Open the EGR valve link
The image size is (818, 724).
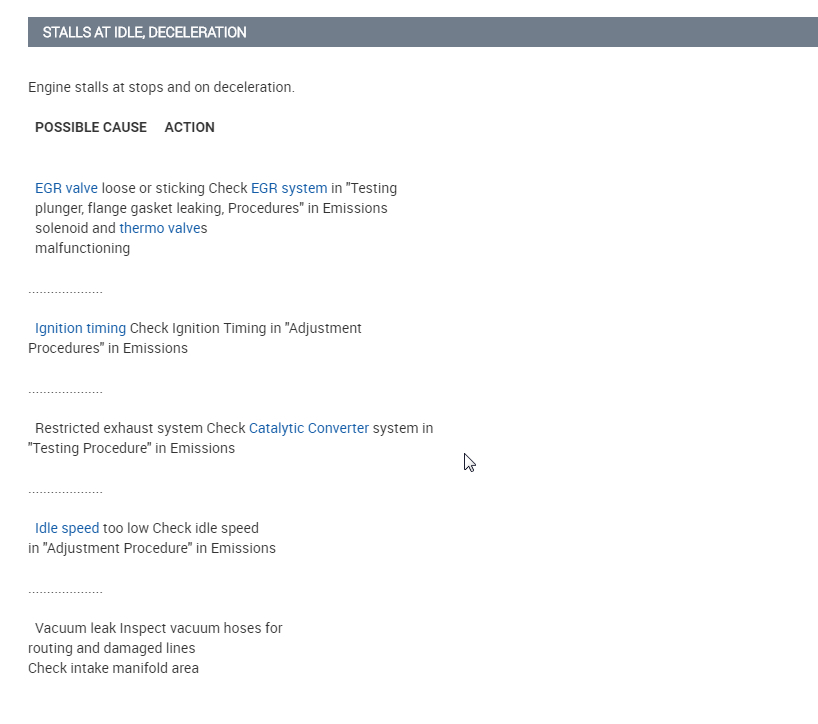pos(66,188)
